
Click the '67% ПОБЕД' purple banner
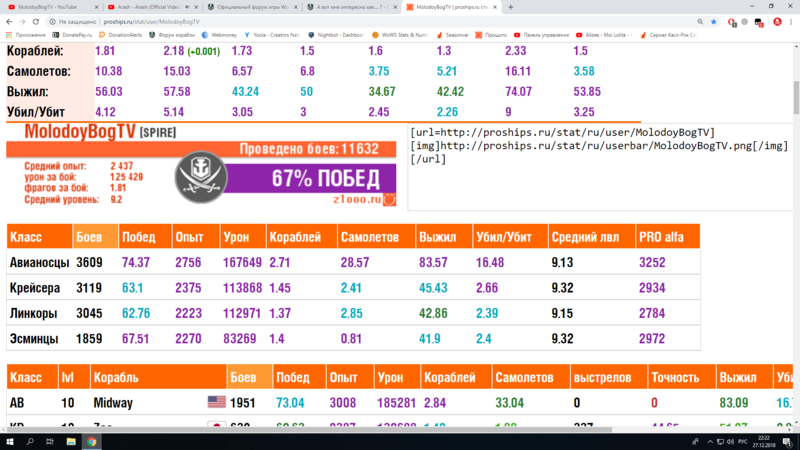click(326, 178)
